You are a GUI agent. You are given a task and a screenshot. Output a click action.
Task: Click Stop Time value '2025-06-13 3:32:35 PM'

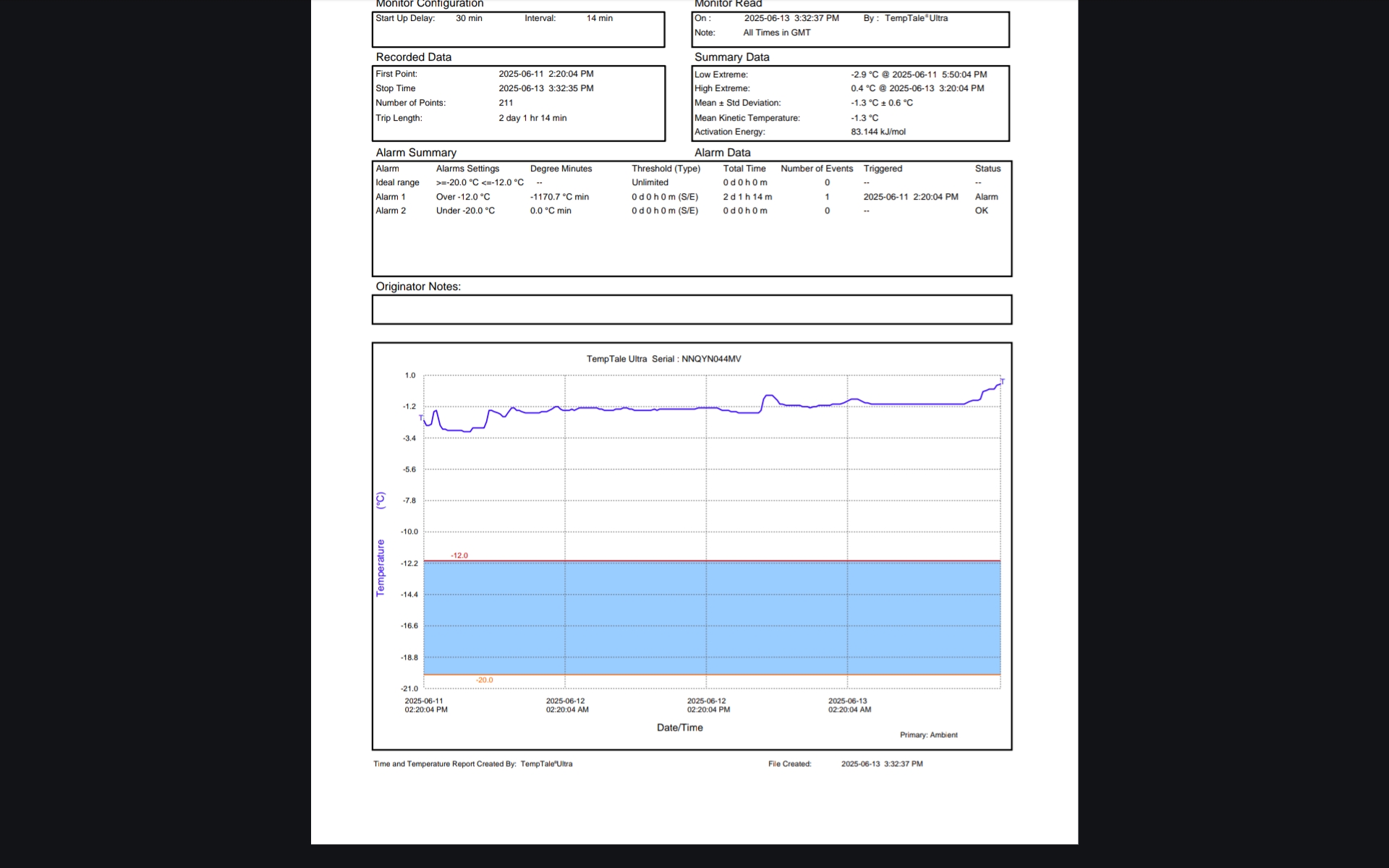tap(546, 88)
